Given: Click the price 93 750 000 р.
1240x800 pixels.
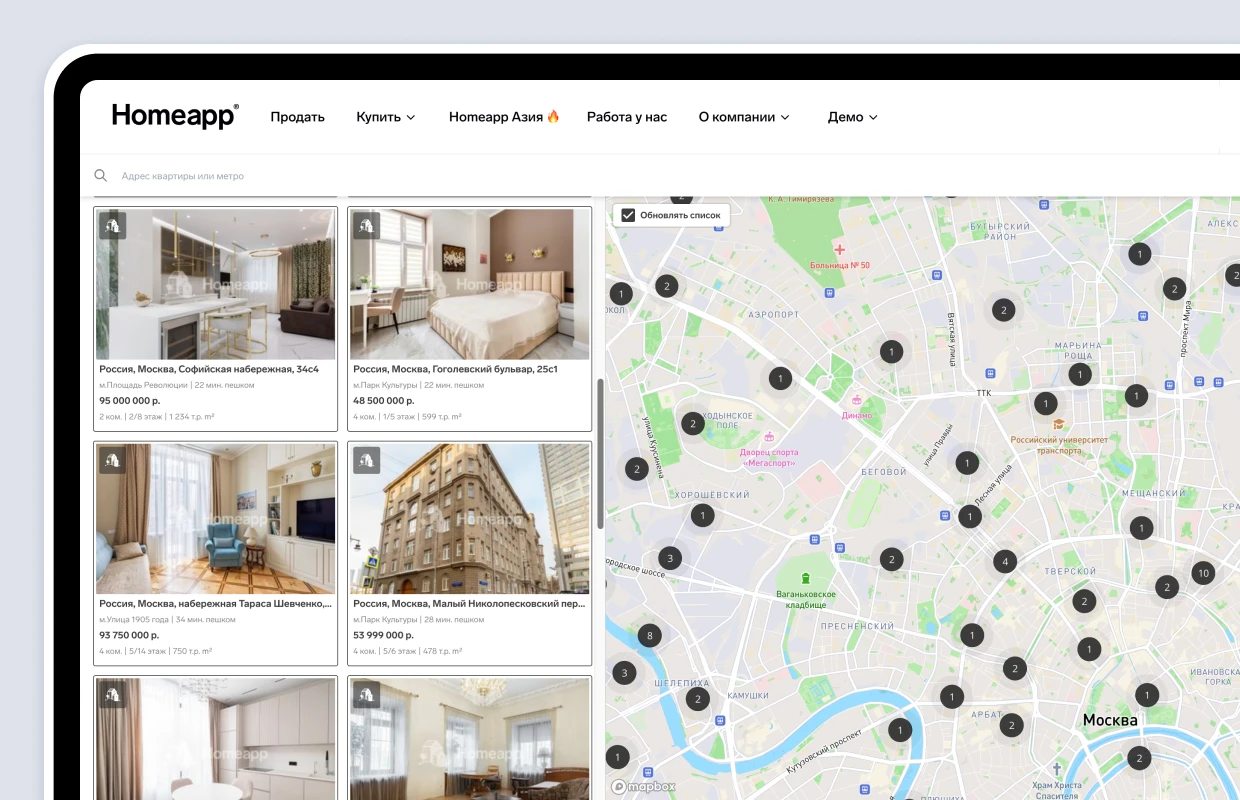Looking at the screenshot, I should click(x=129, y=635).
